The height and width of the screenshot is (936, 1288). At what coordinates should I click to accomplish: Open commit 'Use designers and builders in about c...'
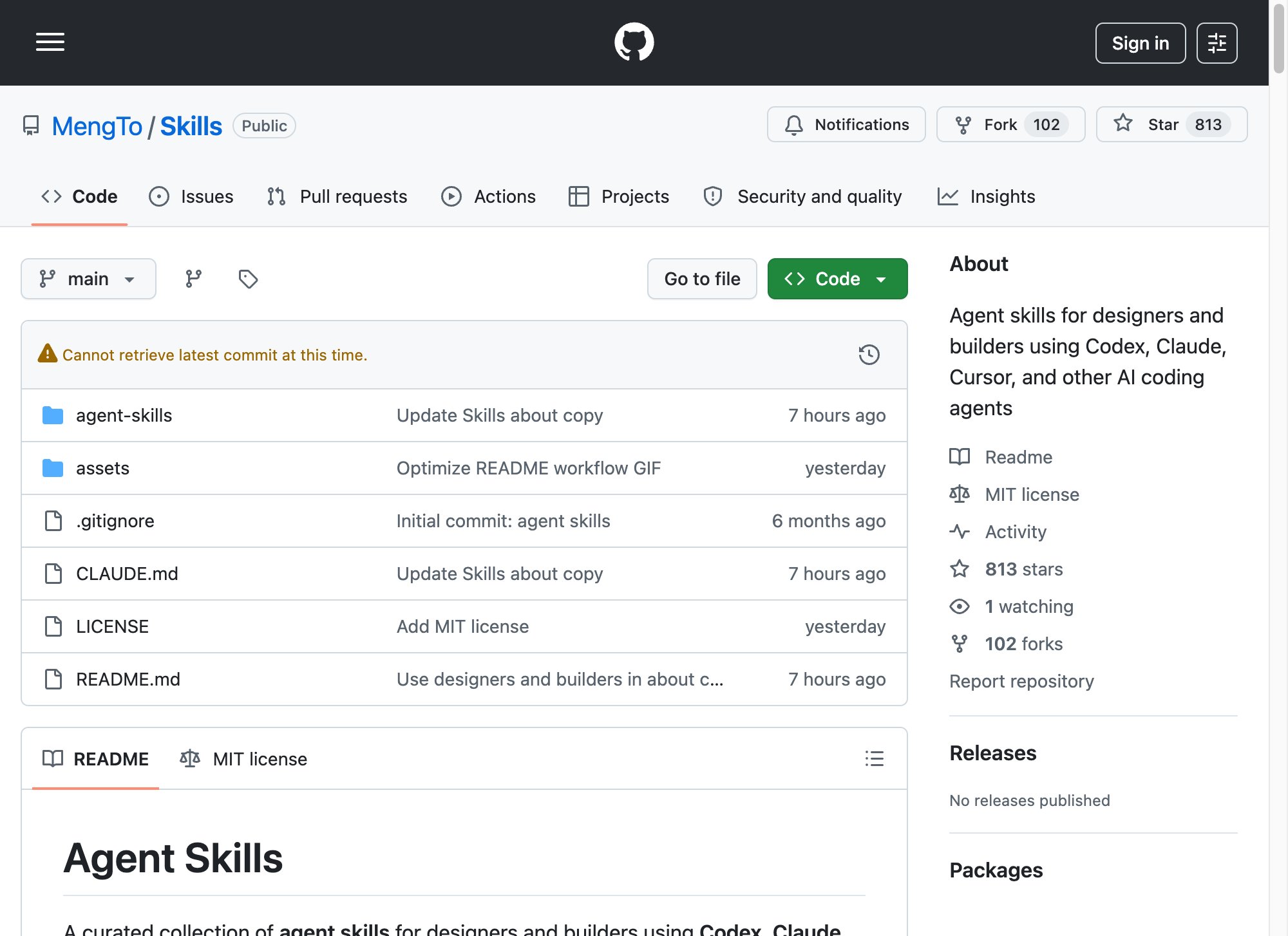click(560, 679)
